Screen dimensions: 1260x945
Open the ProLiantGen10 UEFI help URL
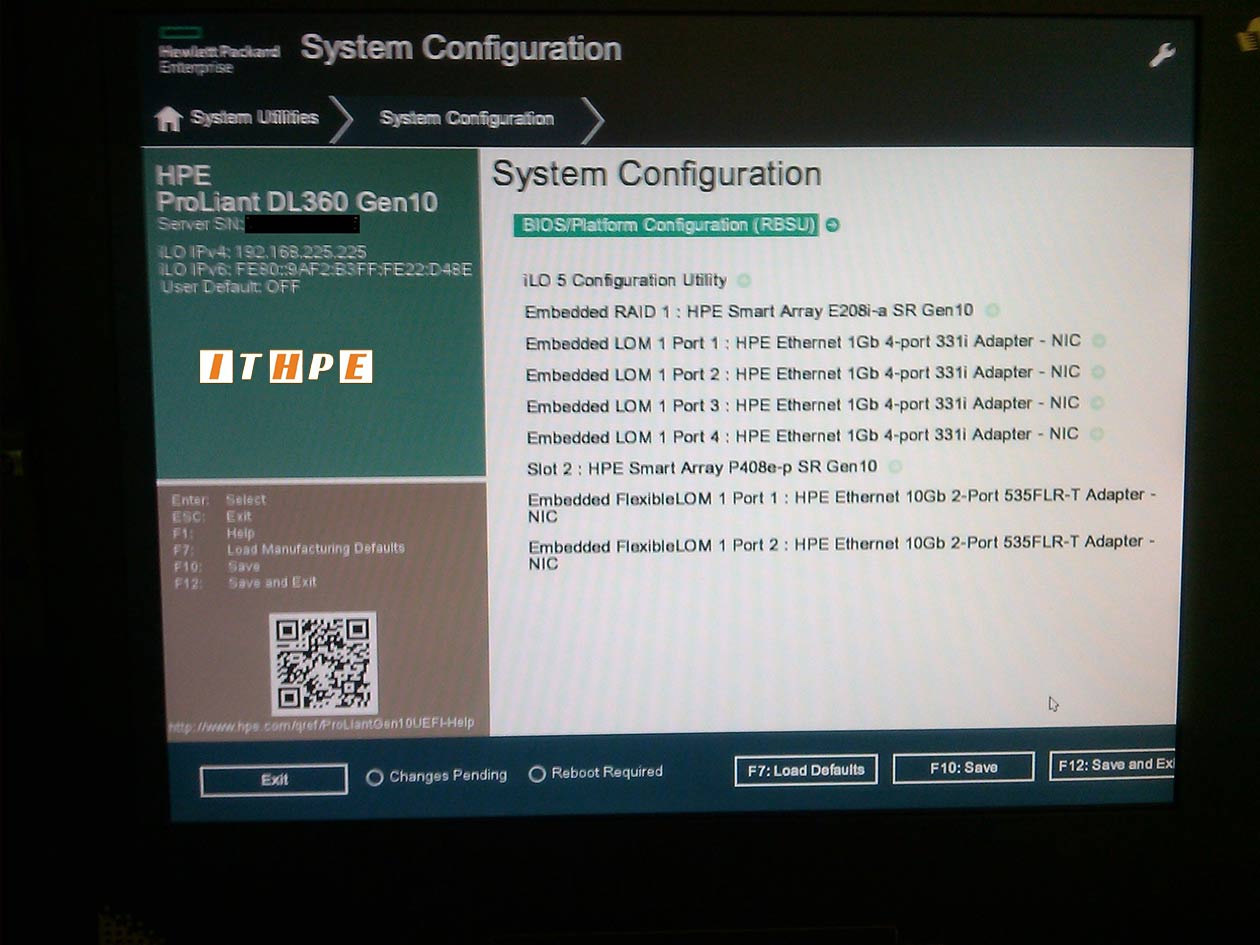[x=321, y=724]
